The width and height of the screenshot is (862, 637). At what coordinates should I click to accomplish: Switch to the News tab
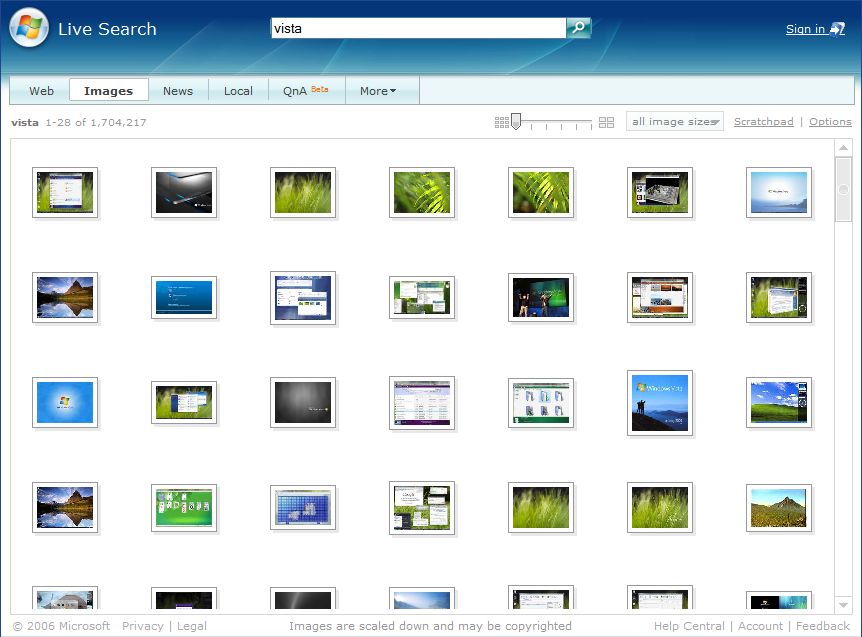[178, 91]
